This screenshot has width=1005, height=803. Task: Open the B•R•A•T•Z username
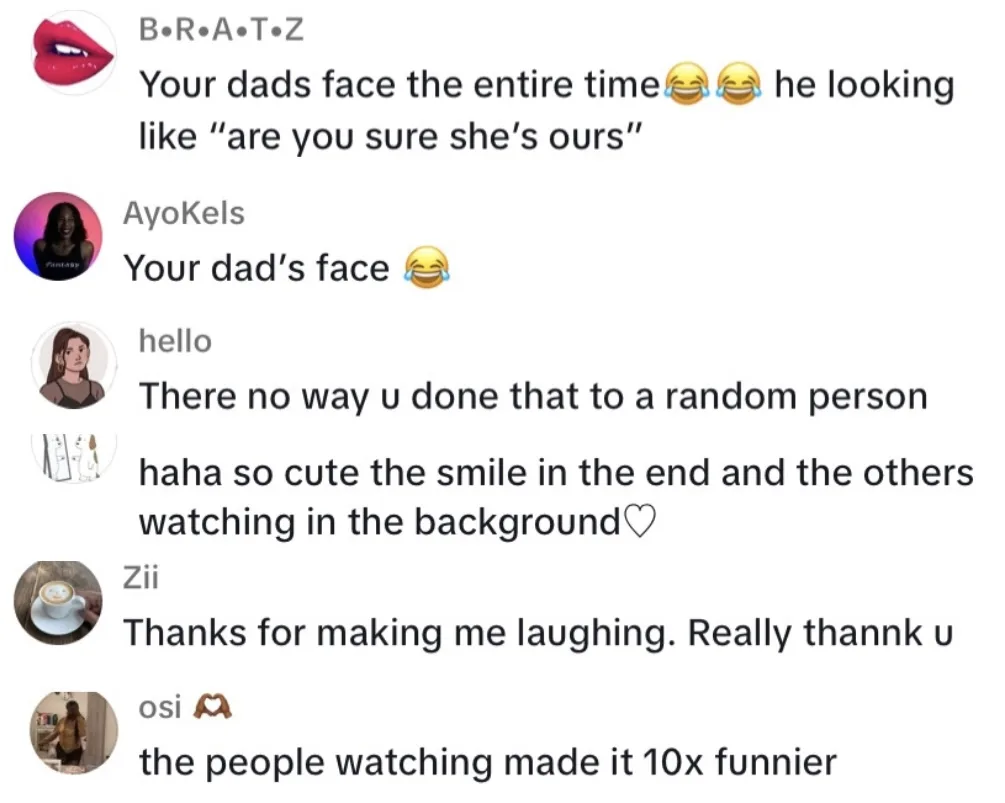[x=220, y=31]
